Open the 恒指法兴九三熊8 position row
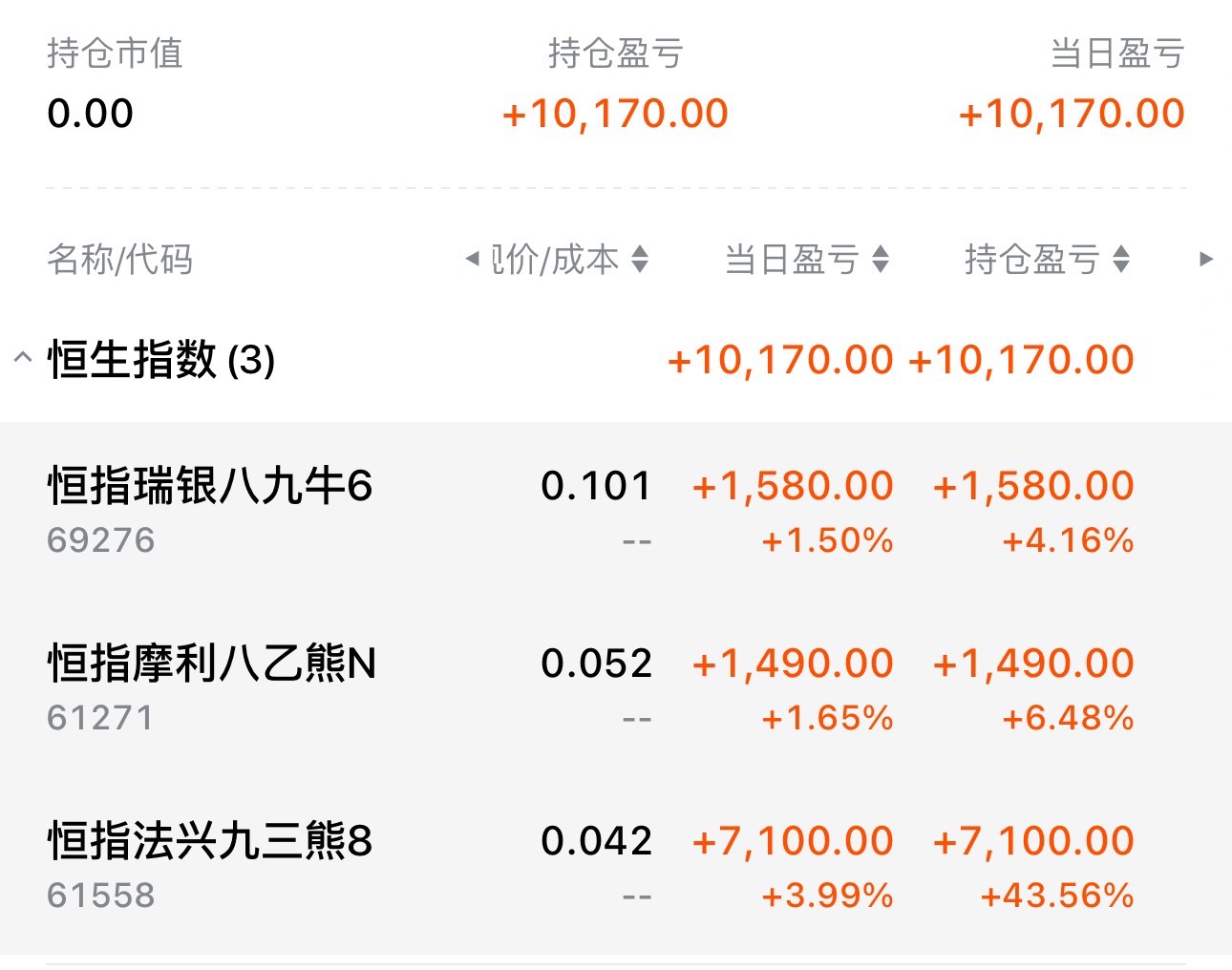 pos(210,842)
